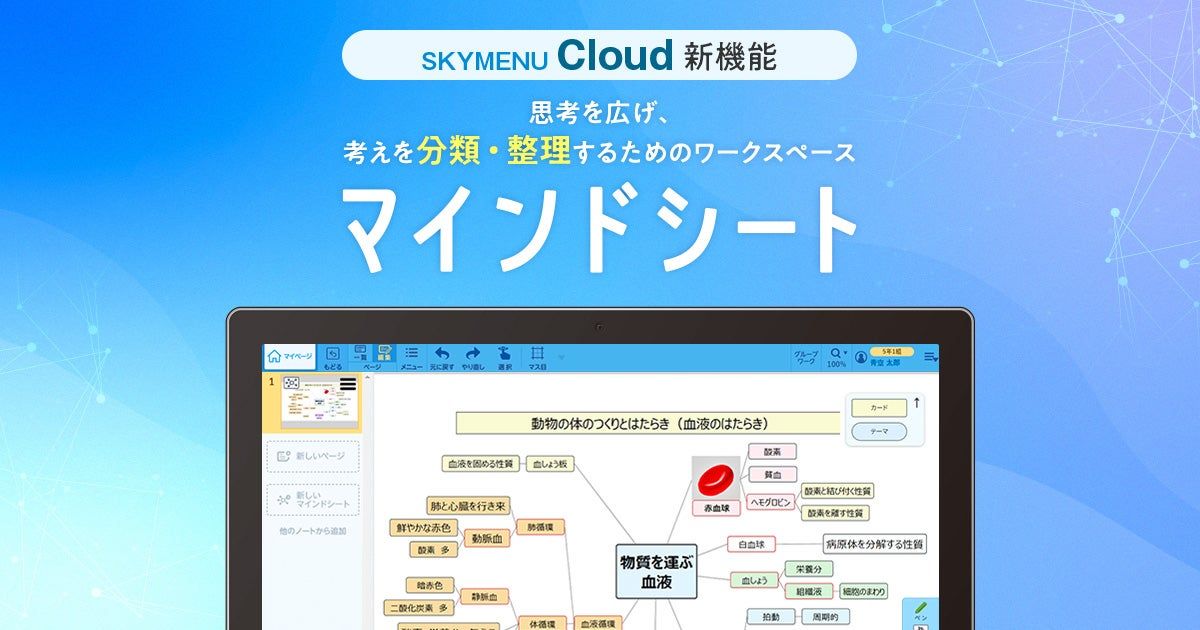
Task: Activate the 選択 selection hand tool
Action: coord(504,358)
